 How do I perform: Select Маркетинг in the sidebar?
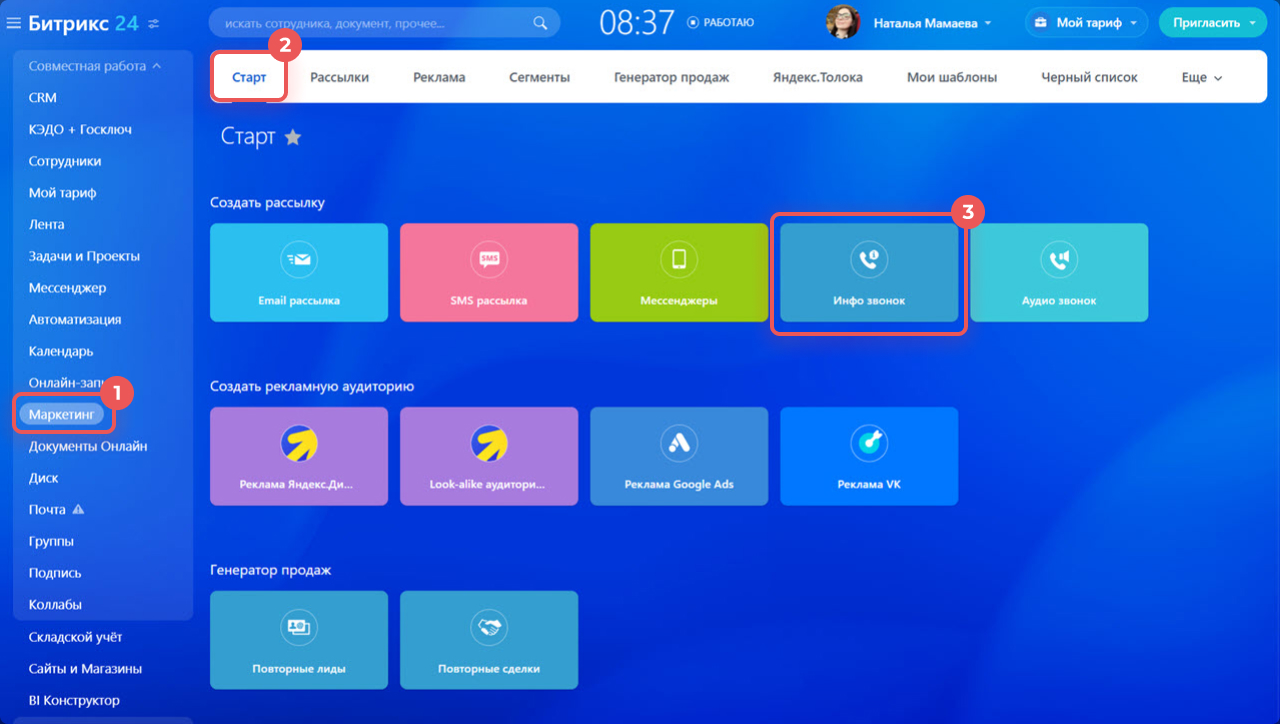(61, 414)
